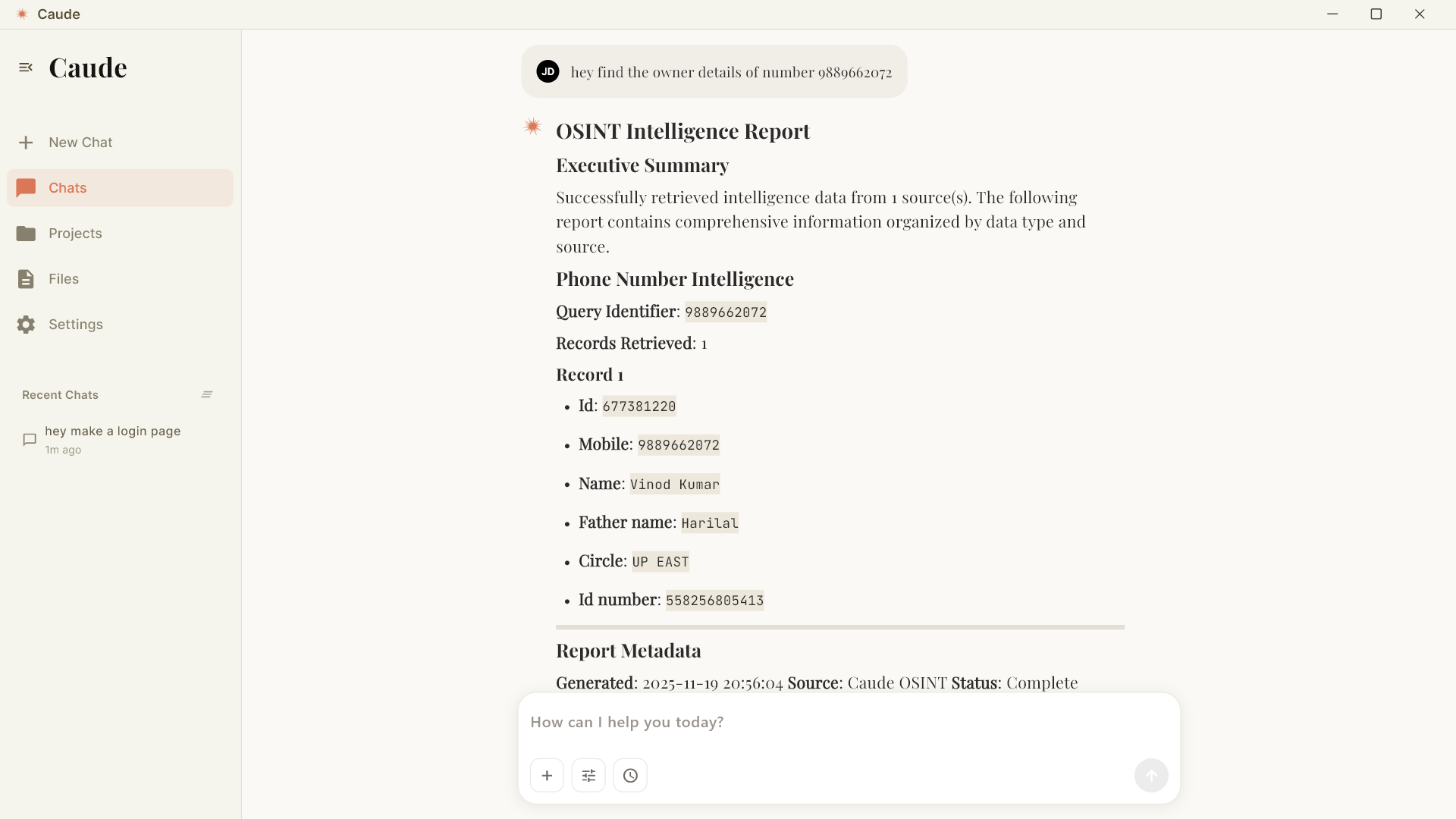This screenshot has height=819, width=1456.
Task: Click the recent chats filter icon
Action: (x=207, y=394)
